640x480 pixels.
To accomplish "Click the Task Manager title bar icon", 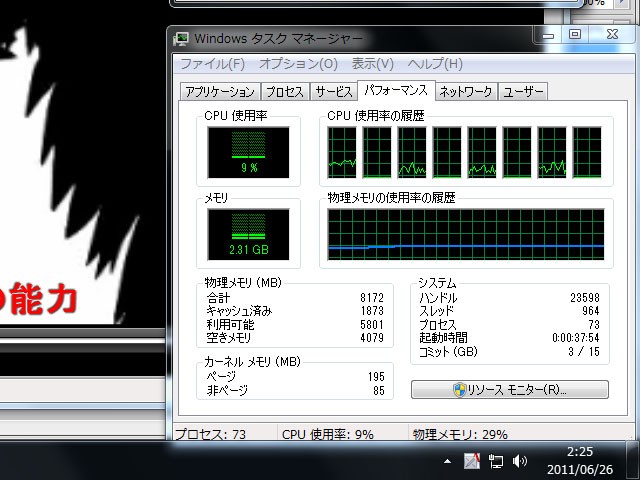I will [180, 39].
